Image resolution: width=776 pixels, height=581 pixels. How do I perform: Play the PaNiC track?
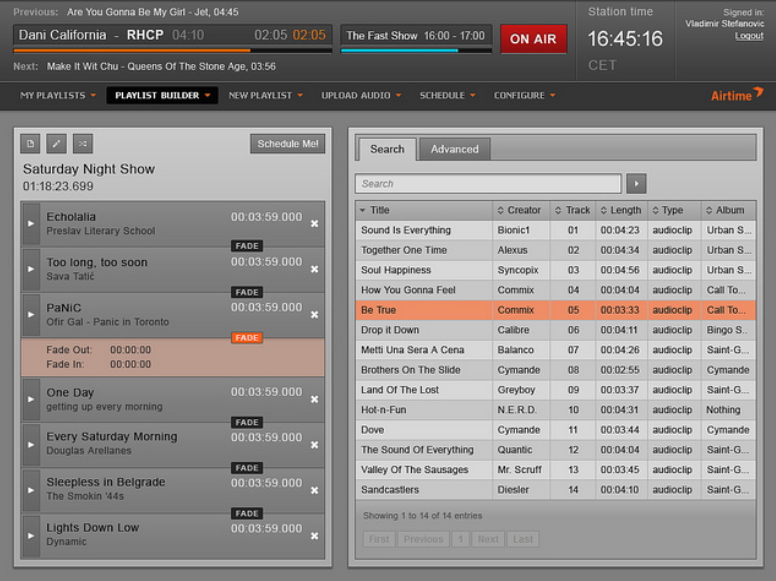click(31, 315)
